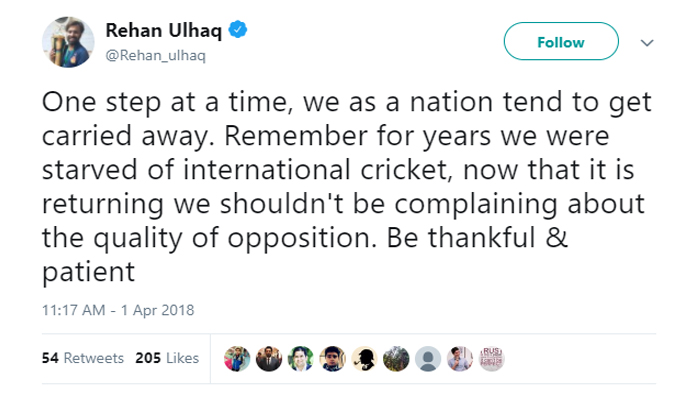Click the word 'patient' ending the tweet
This screenshot has height=400, width=700.
88,272
